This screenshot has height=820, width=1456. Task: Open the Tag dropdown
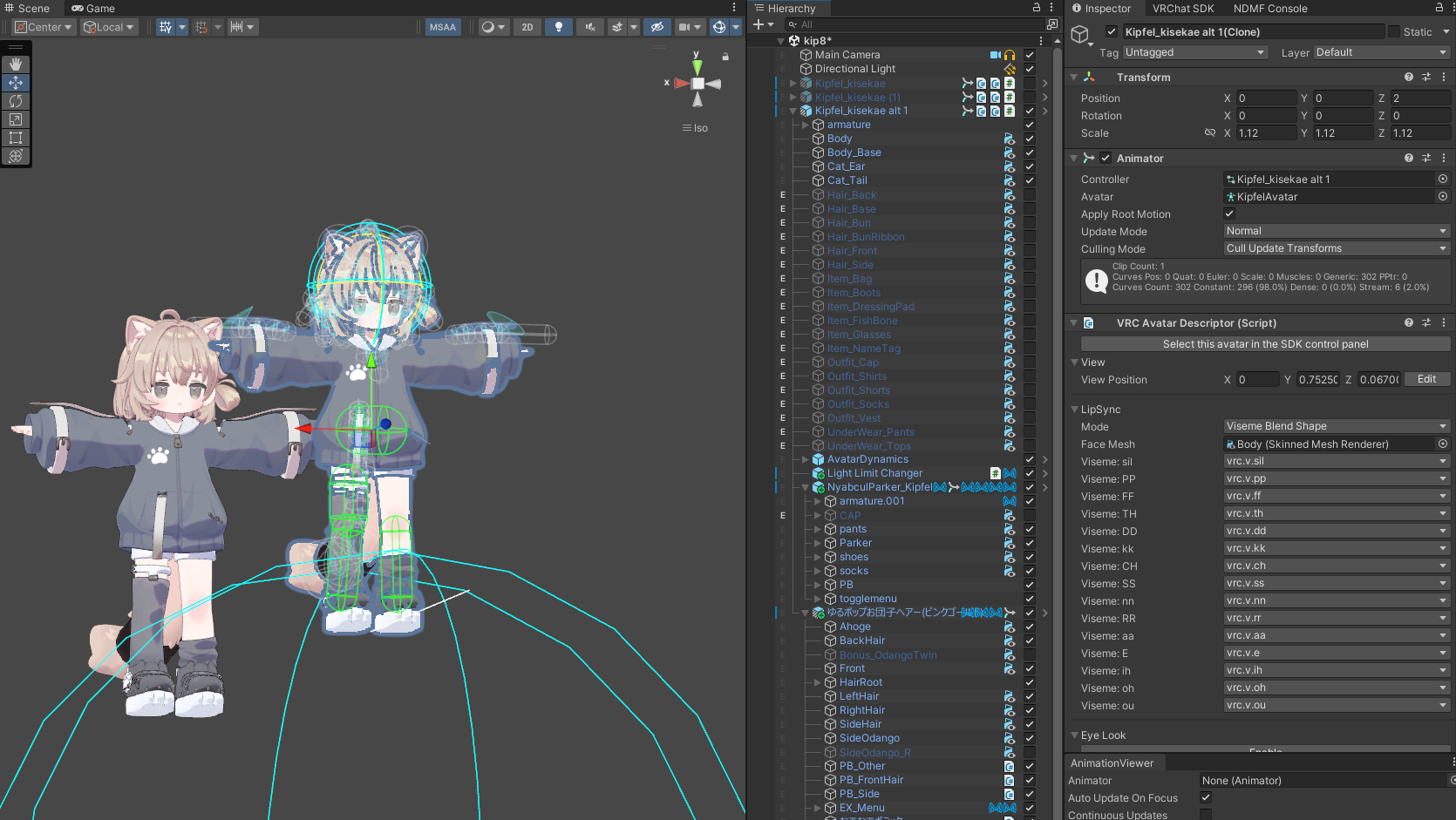1195,52
